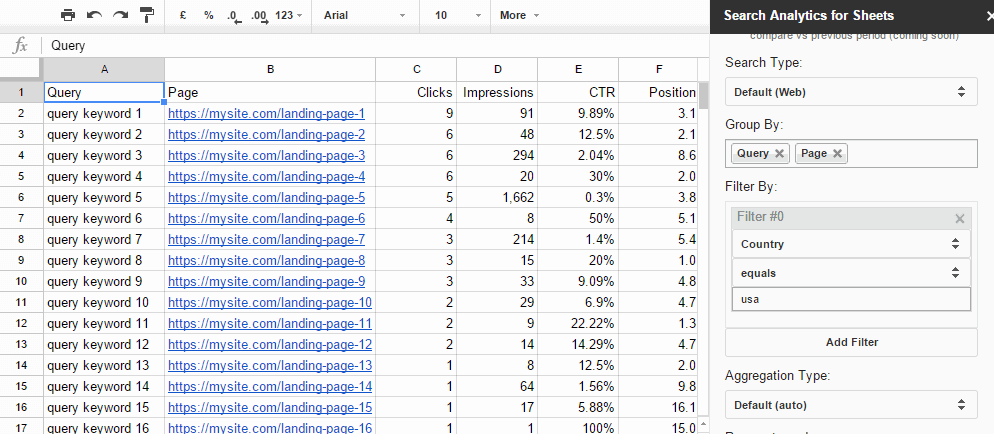994x434 pixels.
Task: Select the Paint format tool
Action: 146,16
